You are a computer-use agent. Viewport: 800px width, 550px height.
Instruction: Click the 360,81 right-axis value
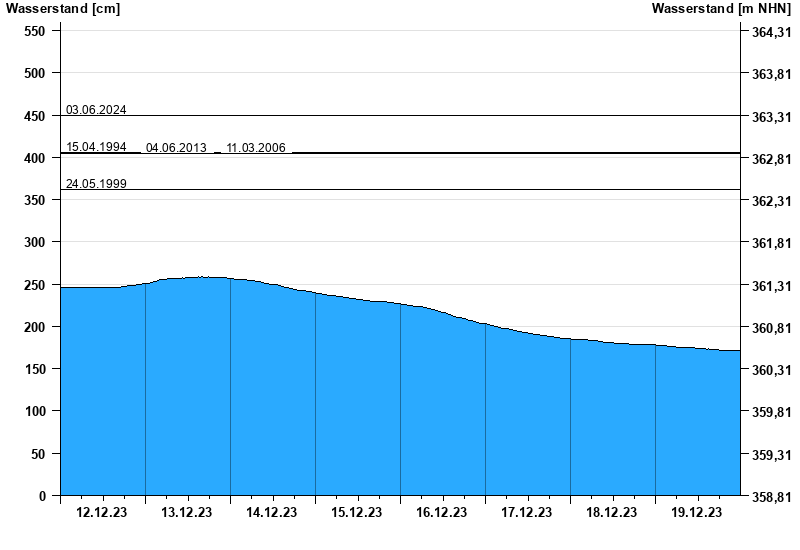point(770,328)
